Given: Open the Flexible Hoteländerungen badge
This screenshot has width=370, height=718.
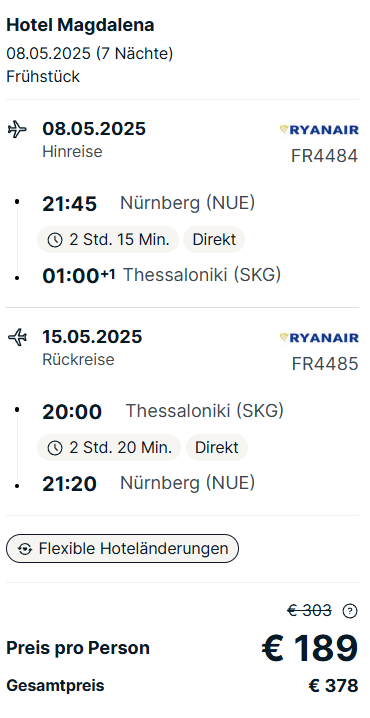Looking at the screenshot, I should [122, 549].
